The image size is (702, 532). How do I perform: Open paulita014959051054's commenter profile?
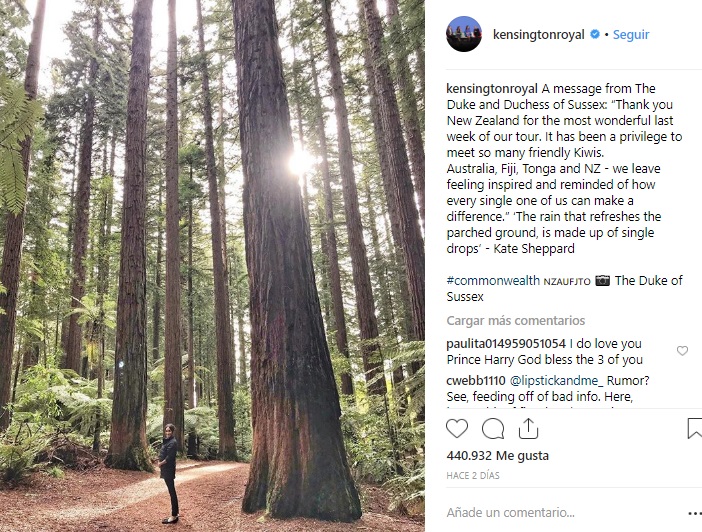click(507, 344)
